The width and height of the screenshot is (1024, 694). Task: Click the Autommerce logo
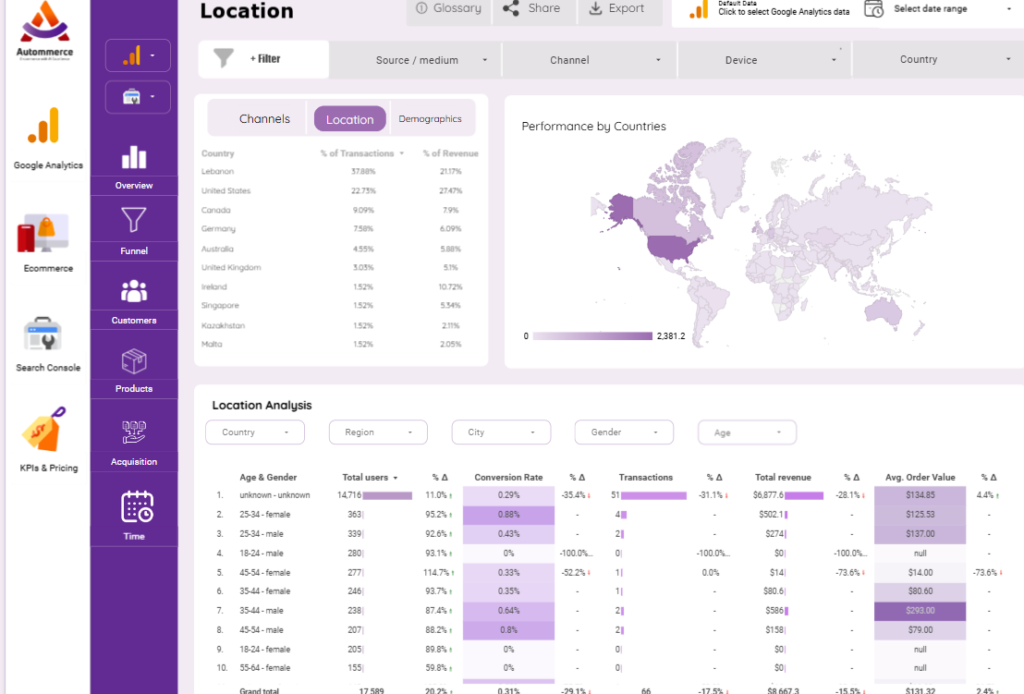tap(44, 29)
